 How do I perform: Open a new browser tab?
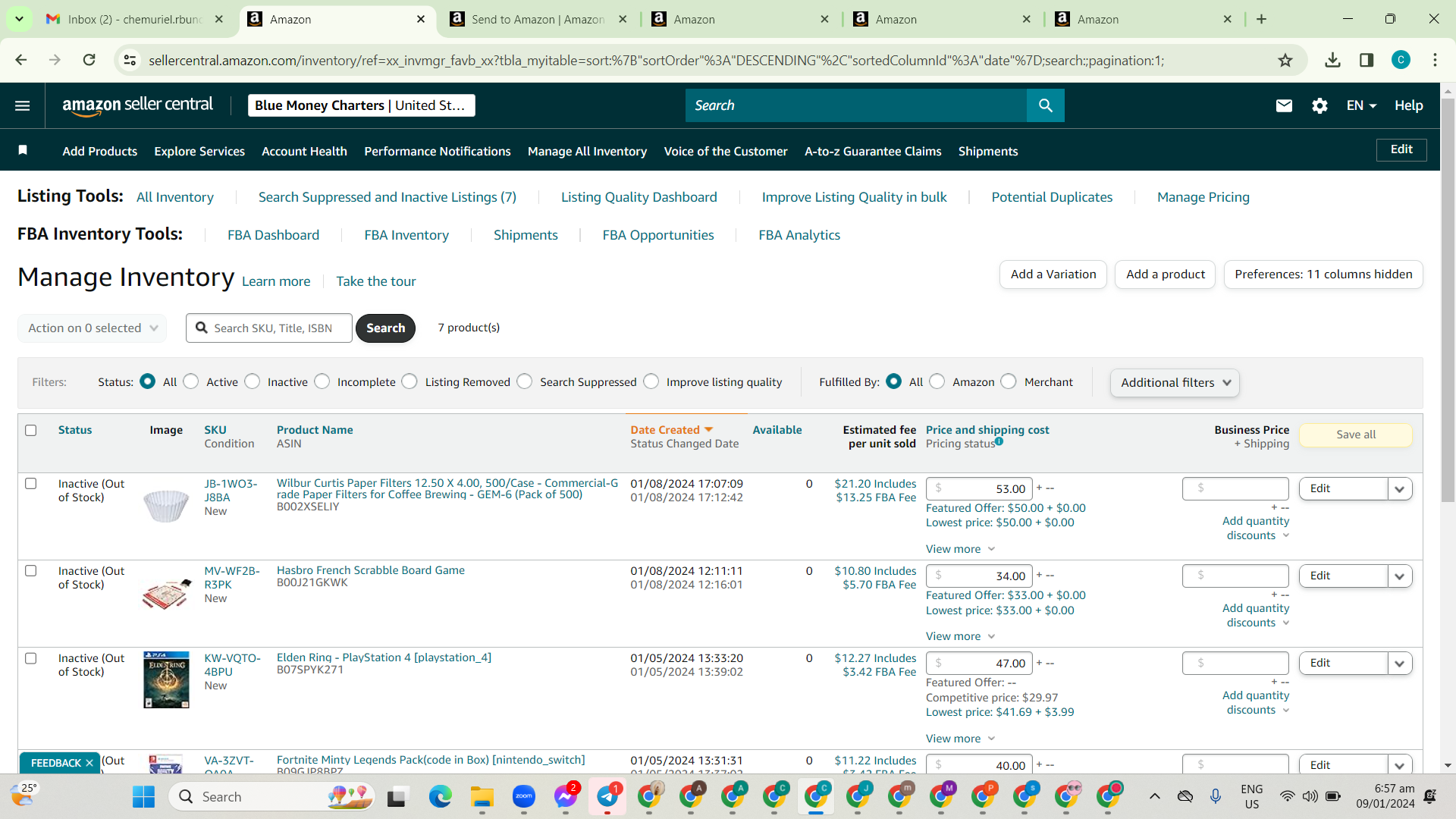coord(1261,19)
